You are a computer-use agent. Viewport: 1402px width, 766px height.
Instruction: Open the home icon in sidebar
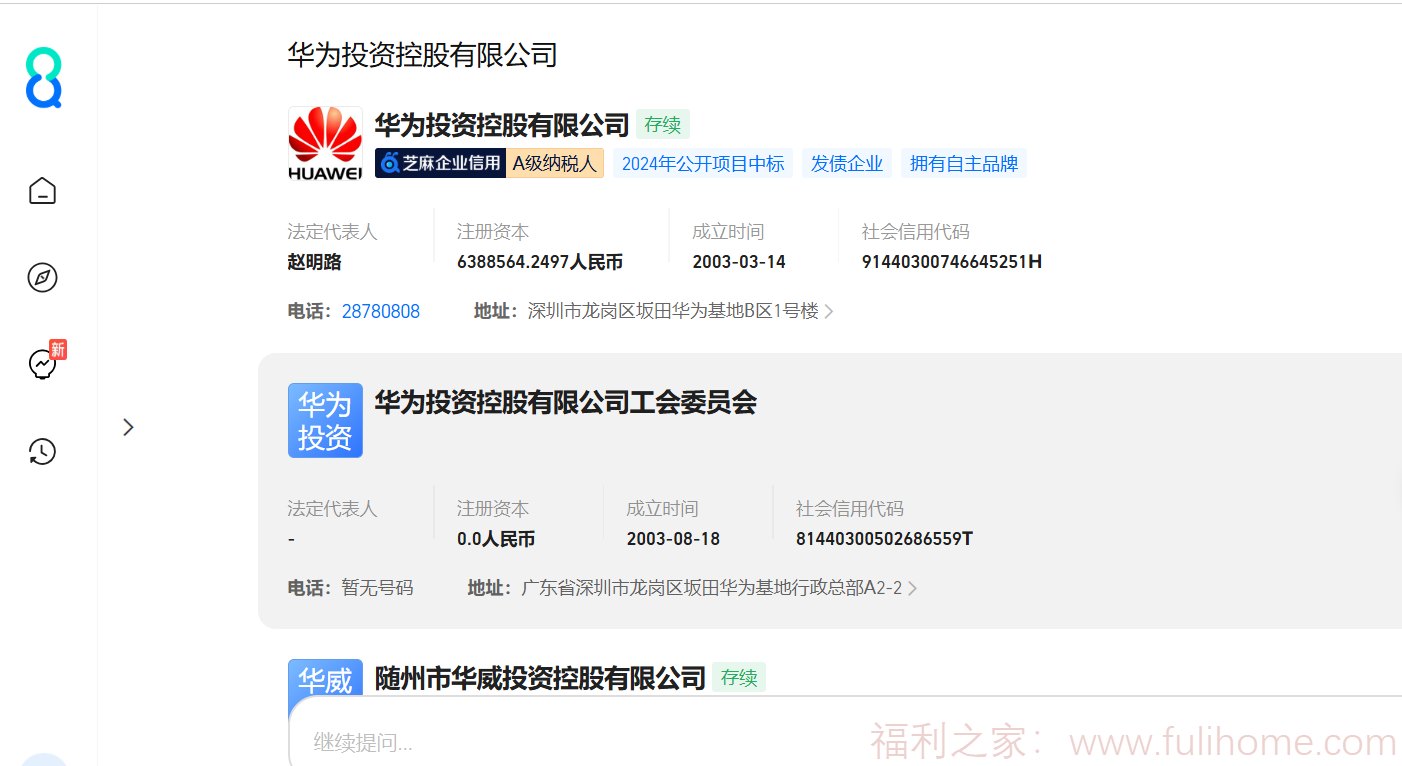[x=42, y=190]
